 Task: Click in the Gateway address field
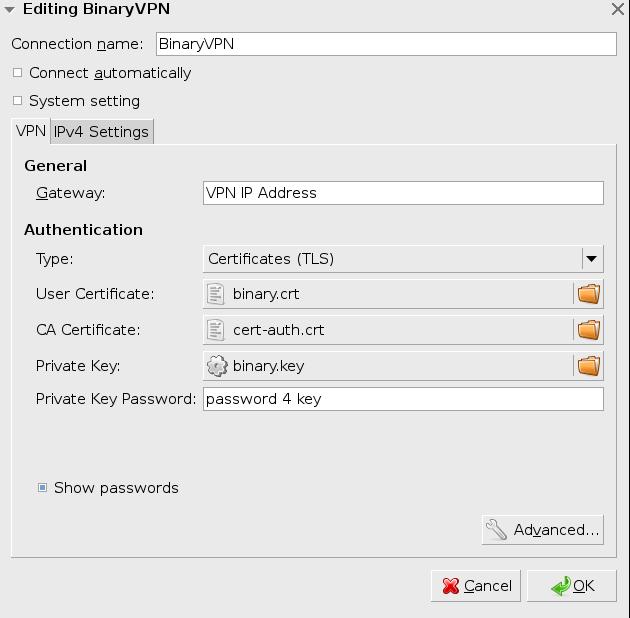[402, 193]
